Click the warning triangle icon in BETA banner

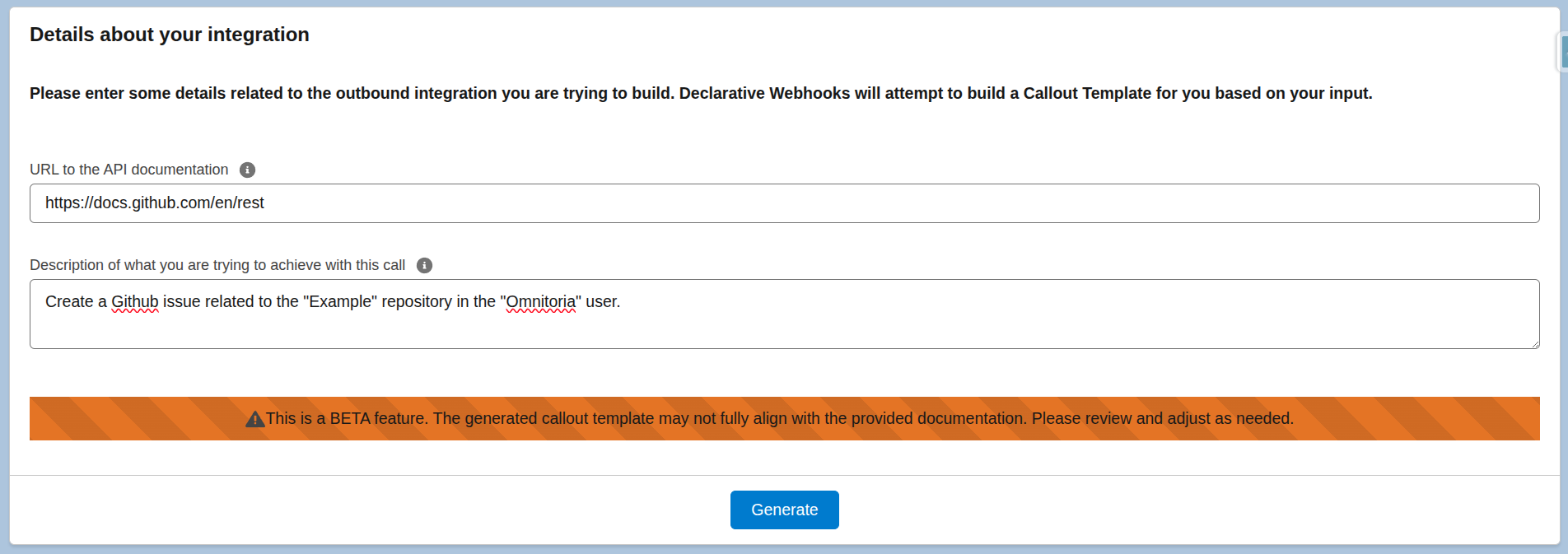[255, 419]
